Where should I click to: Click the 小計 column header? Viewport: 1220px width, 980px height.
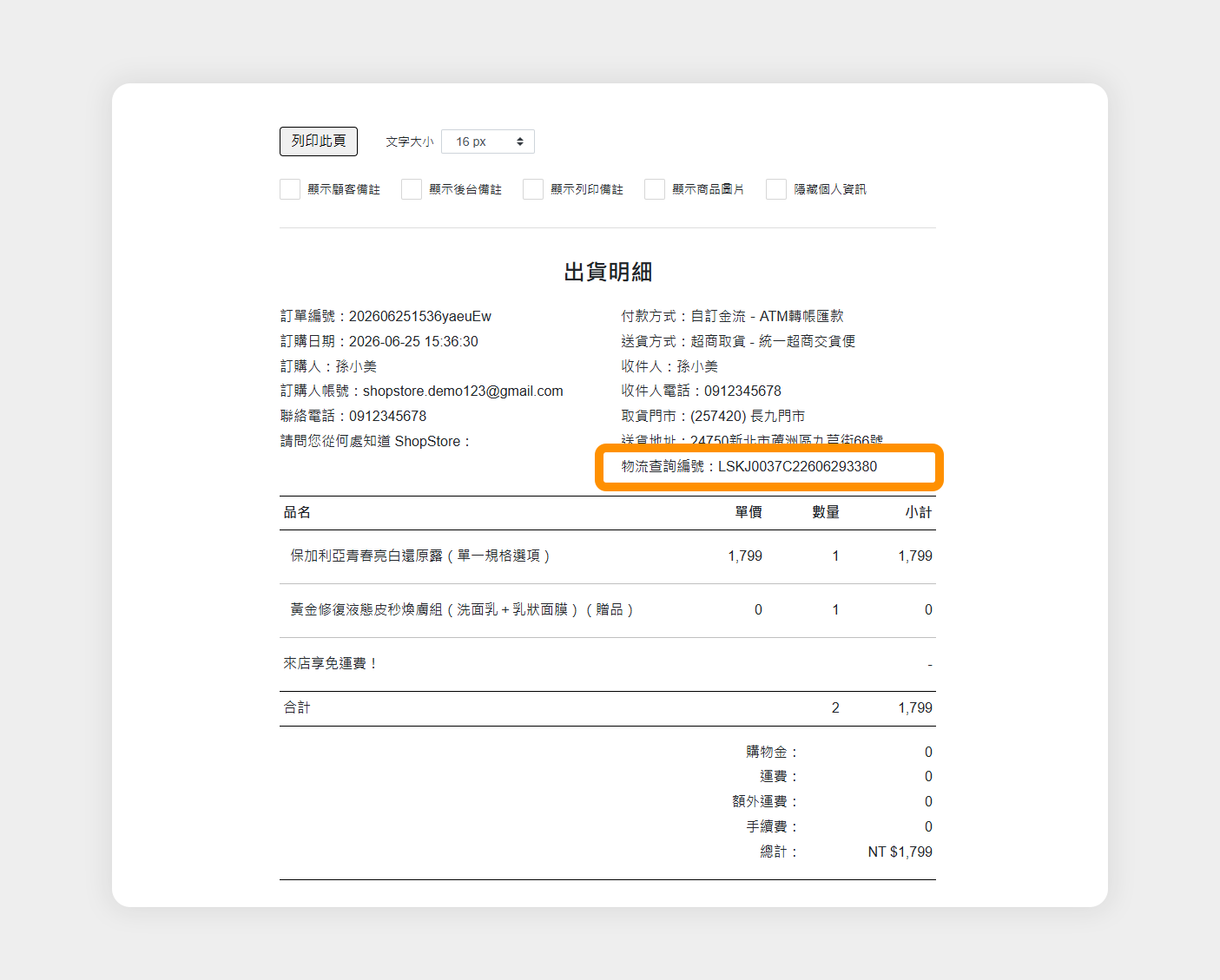click(x=919, y=513)
